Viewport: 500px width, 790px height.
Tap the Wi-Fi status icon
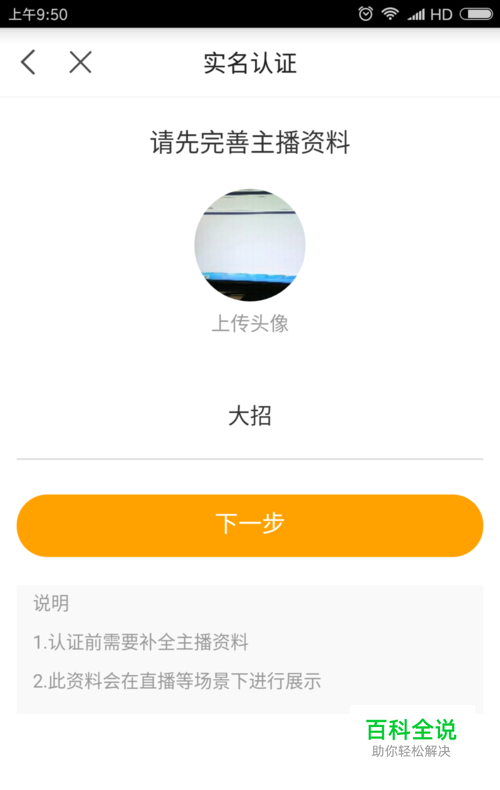click(390, 14)
